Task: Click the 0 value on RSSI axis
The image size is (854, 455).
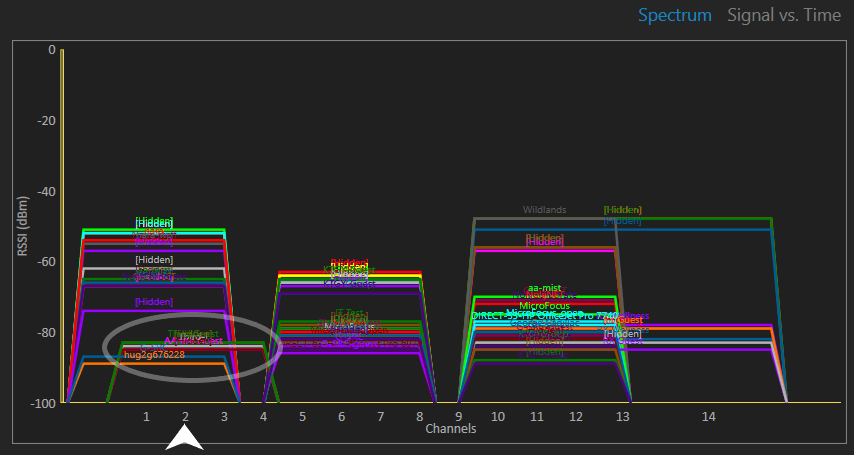Action: [x=52, y=50]
